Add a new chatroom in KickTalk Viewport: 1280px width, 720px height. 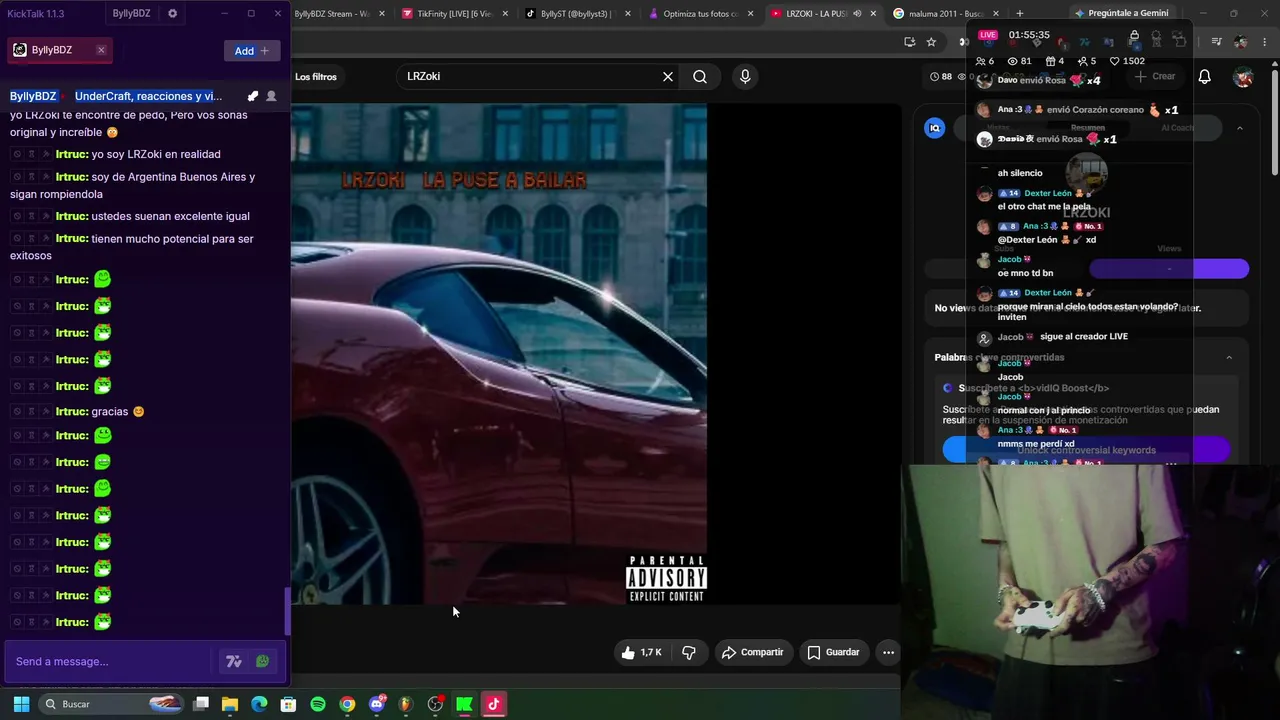(x=251, y=51)
